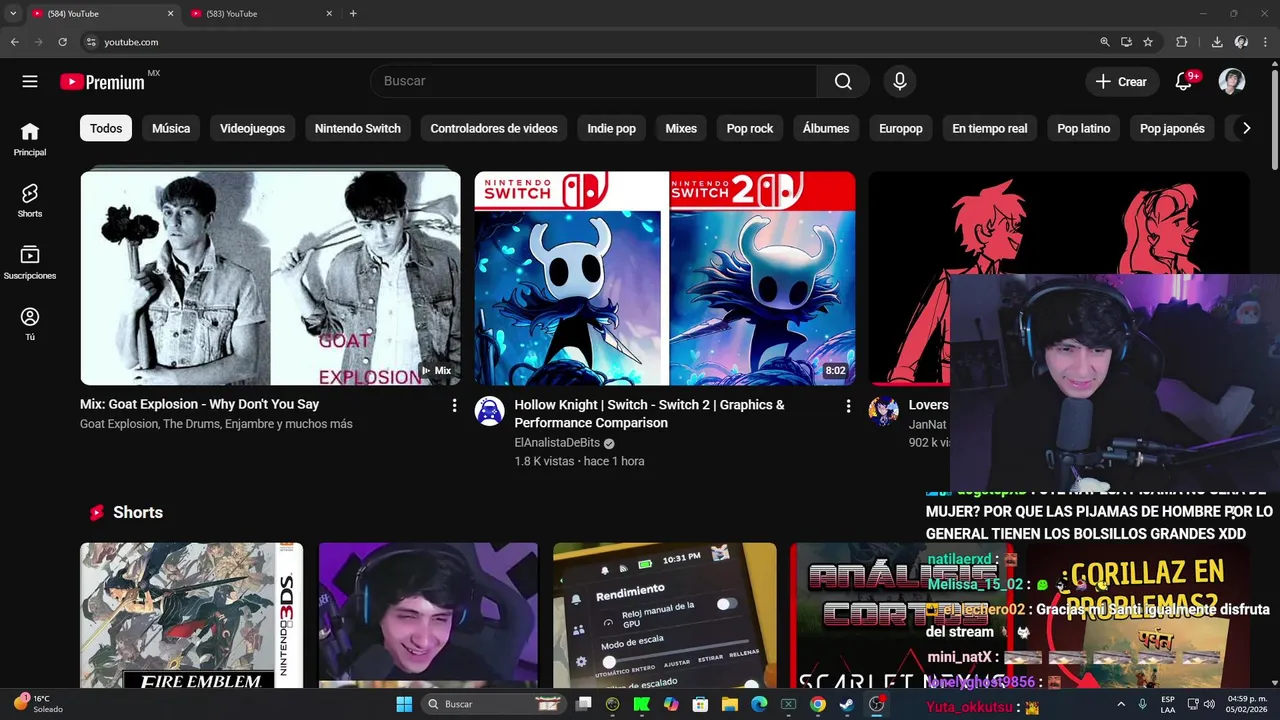Select the En tiempo real chip
The image size is (1280, 720).
tap(990, 128)
